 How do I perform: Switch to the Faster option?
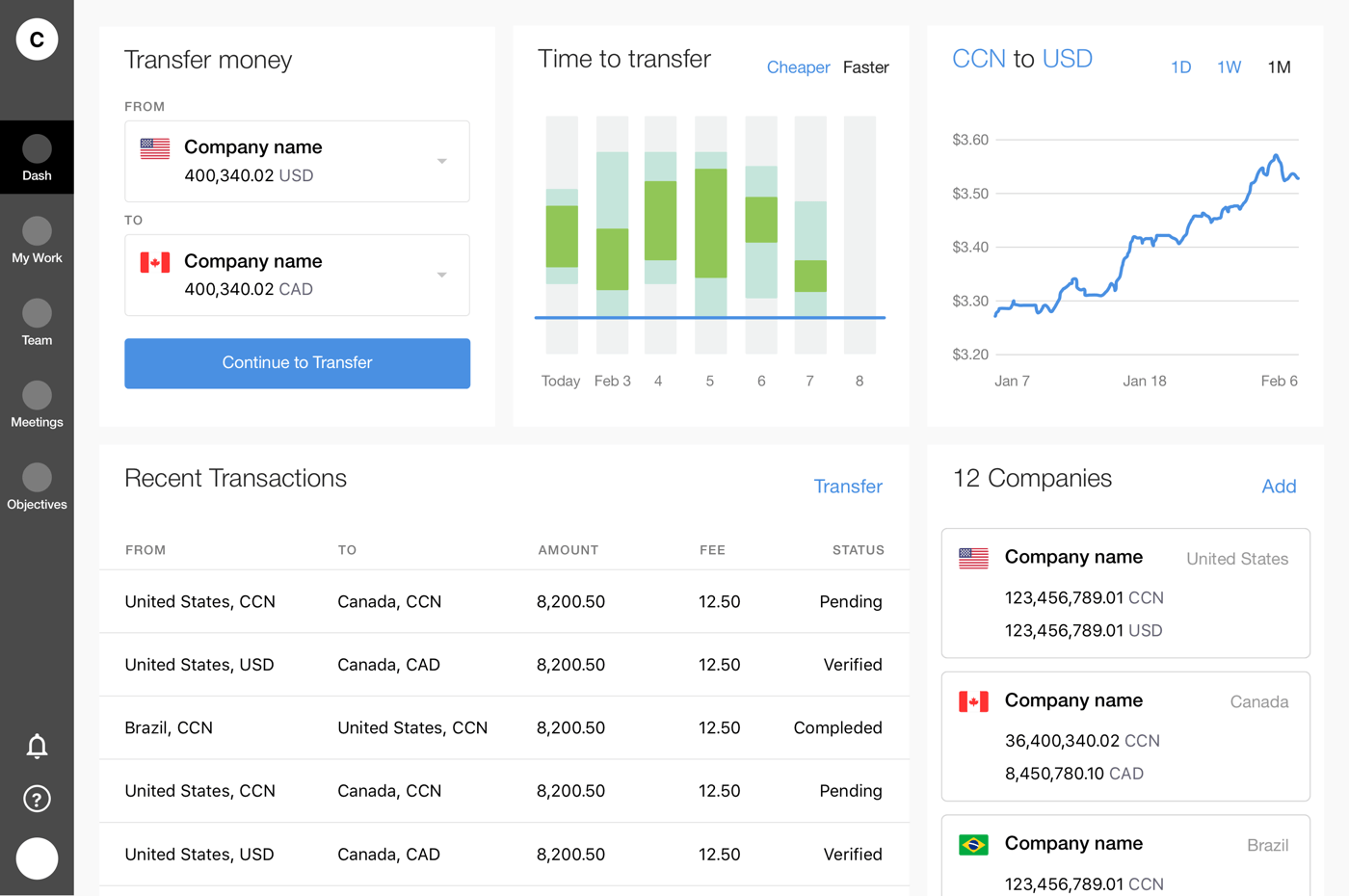(865, 67)
